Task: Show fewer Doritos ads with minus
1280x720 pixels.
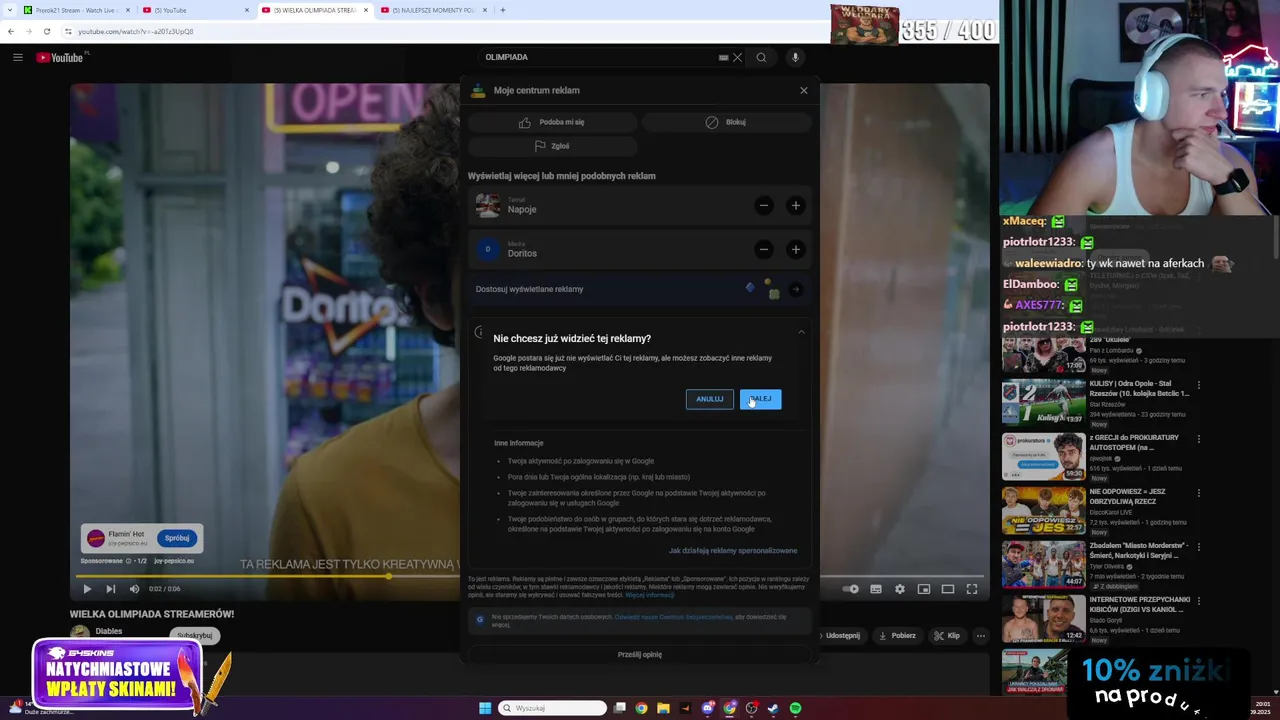Action: [x=763, y=250]
